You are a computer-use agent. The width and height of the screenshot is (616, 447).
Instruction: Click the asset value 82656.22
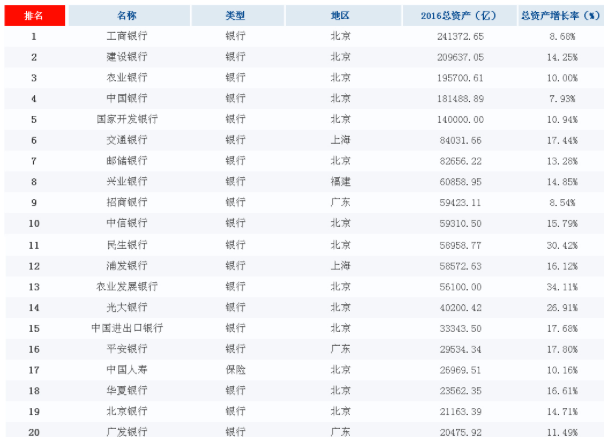pos(460,161)
